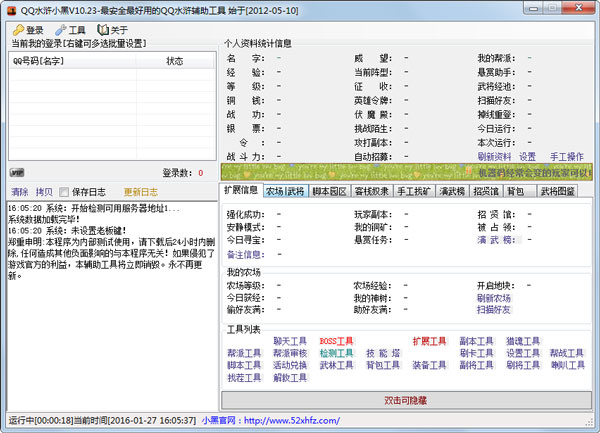
Task: Switch to the 农场|武将 tab
Action: coord(285,190)
